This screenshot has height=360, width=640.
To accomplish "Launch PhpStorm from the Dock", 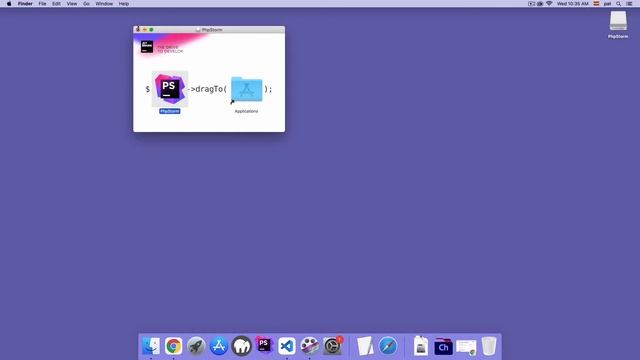I will tap(264, 345).
